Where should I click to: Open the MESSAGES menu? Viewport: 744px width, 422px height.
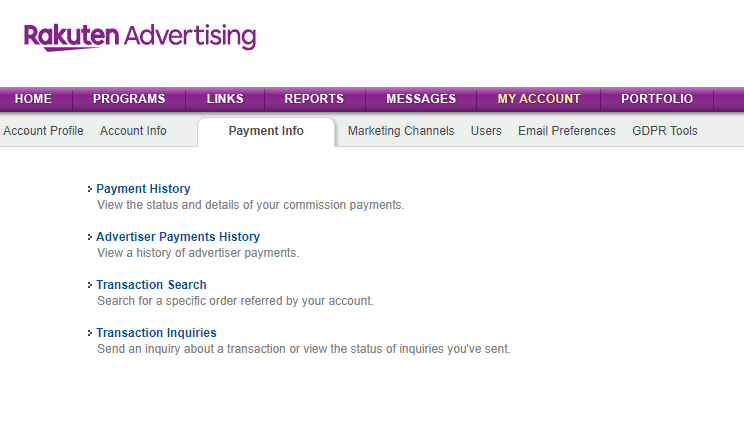(421, 99)
